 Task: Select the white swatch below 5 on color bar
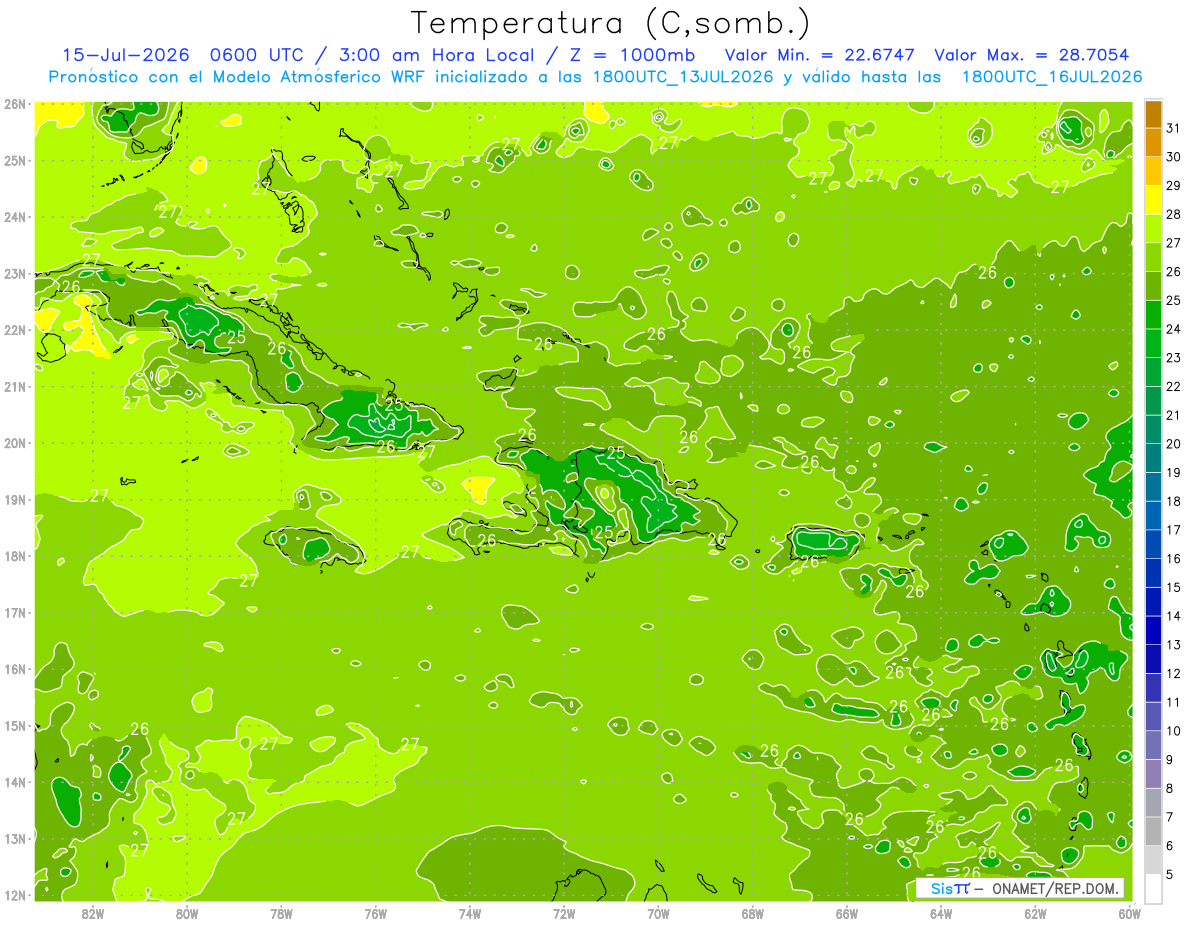pos(1153,888)
